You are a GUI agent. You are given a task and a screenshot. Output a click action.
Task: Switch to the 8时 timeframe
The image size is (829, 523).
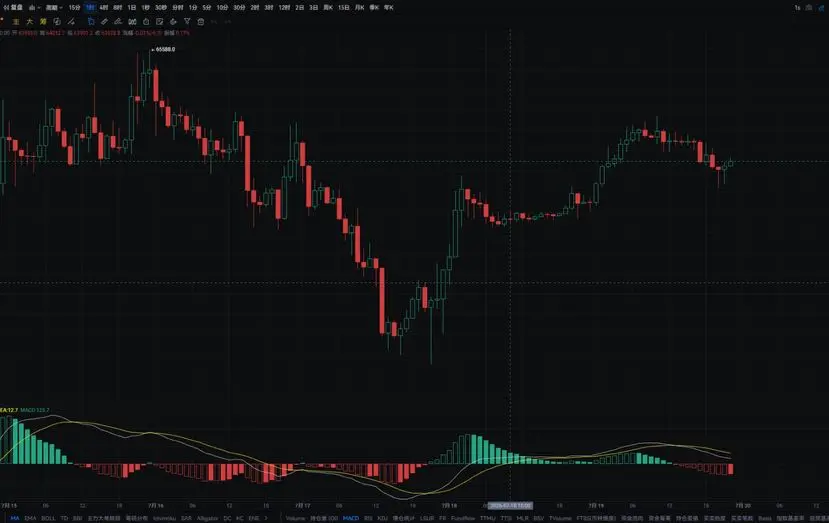click(x=117, y=7)
